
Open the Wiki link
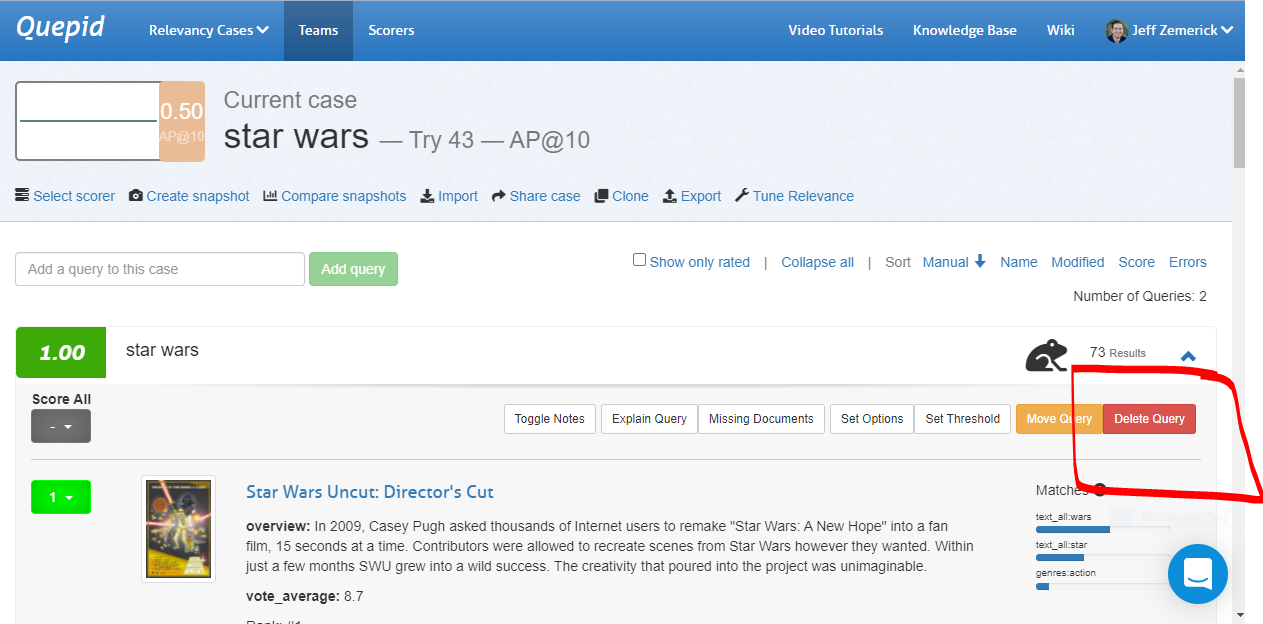[1060, 30]
